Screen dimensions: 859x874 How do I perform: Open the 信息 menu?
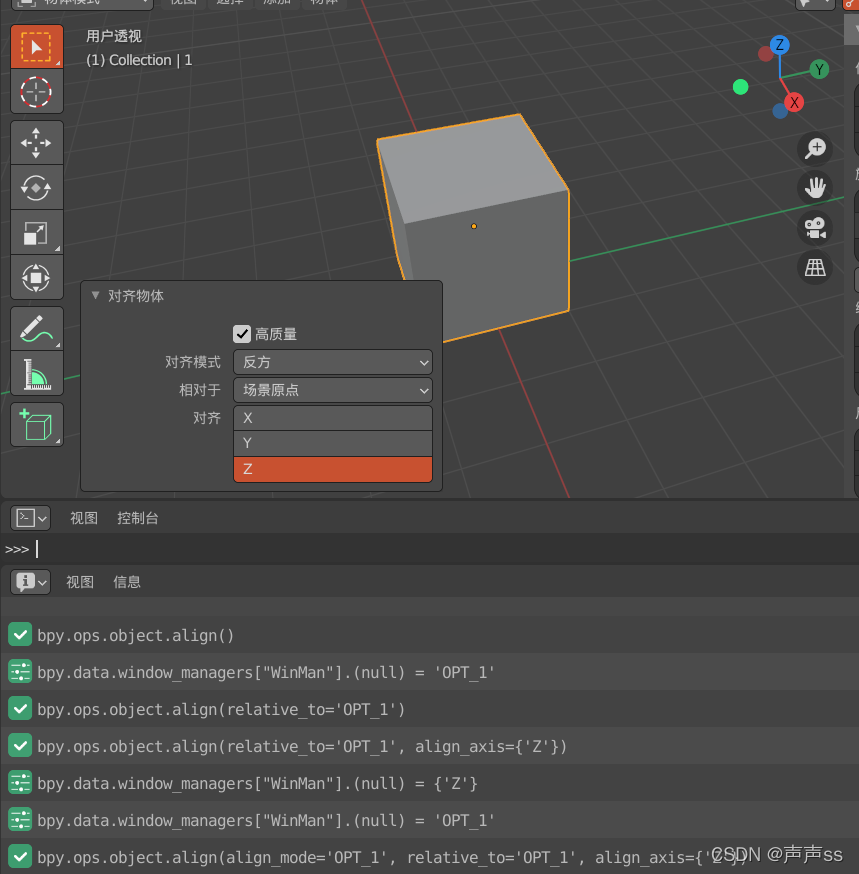point(127,582)
